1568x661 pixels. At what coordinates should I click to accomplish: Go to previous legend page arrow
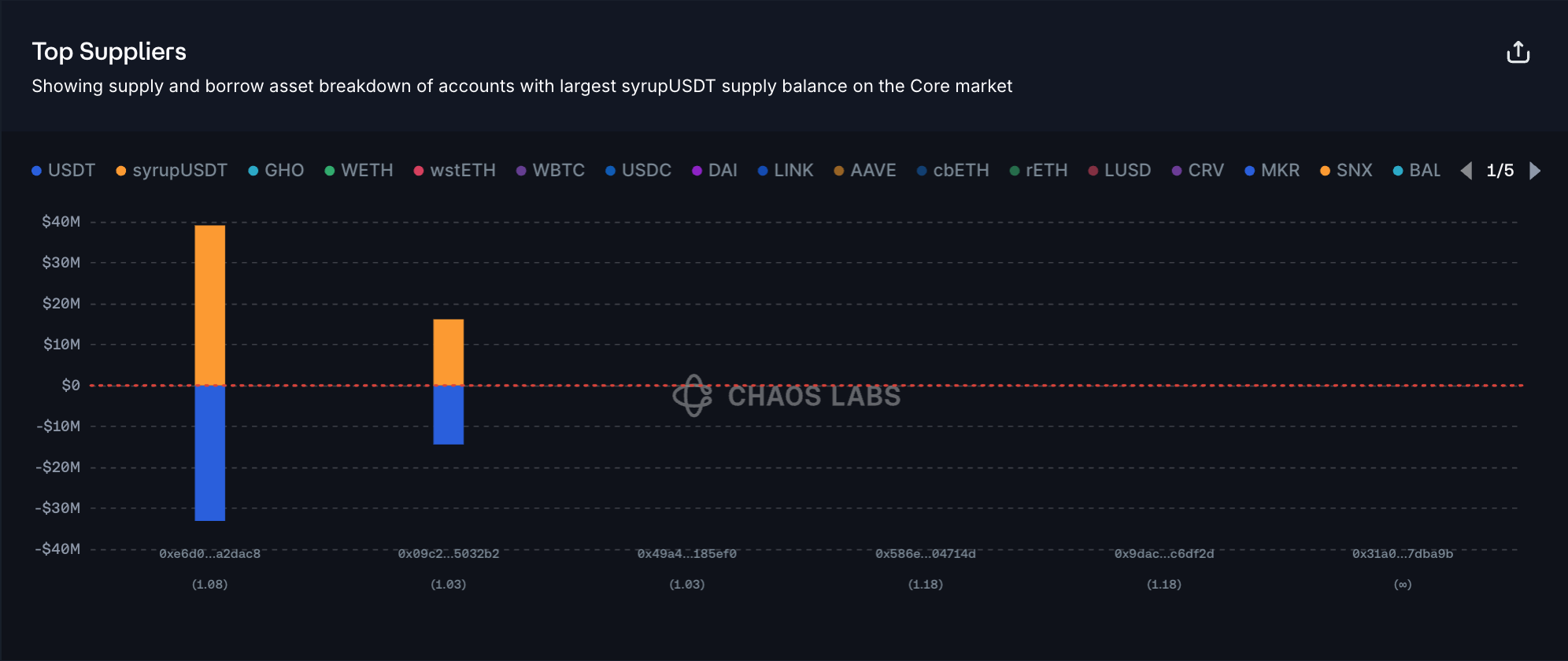[1466, 171]
